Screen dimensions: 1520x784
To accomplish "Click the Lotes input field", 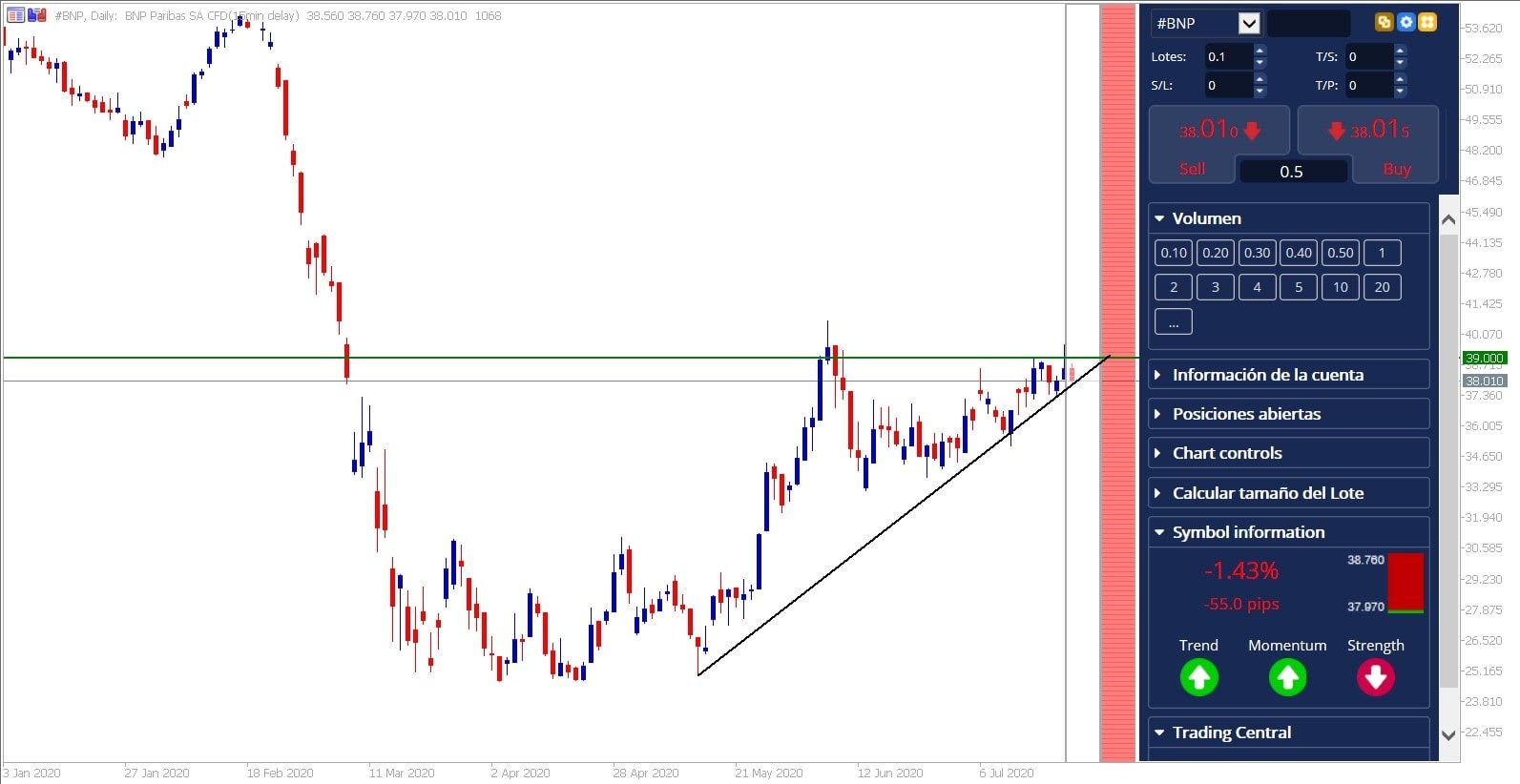I will pyautogui.click(x=1228, y=56).
